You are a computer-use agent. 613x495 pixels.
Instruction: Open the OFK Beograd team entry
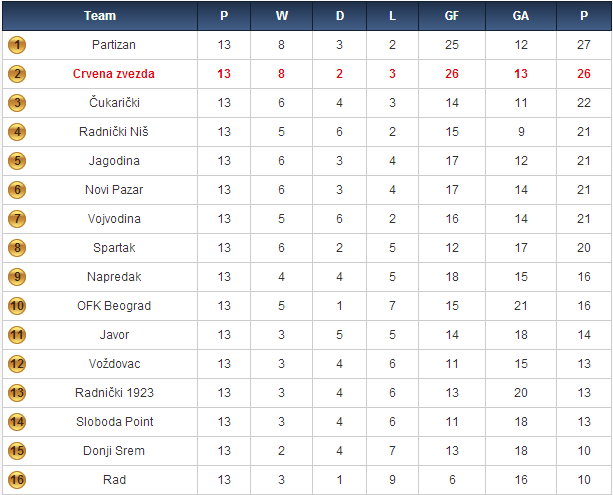tap(114, 306)
